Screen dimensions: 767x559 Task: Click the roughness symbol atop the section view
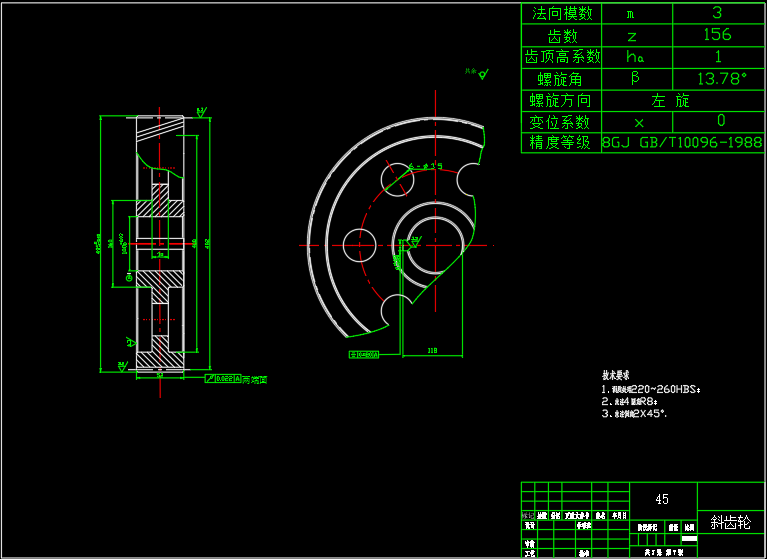pyautogui.click(x=201, y=111)
